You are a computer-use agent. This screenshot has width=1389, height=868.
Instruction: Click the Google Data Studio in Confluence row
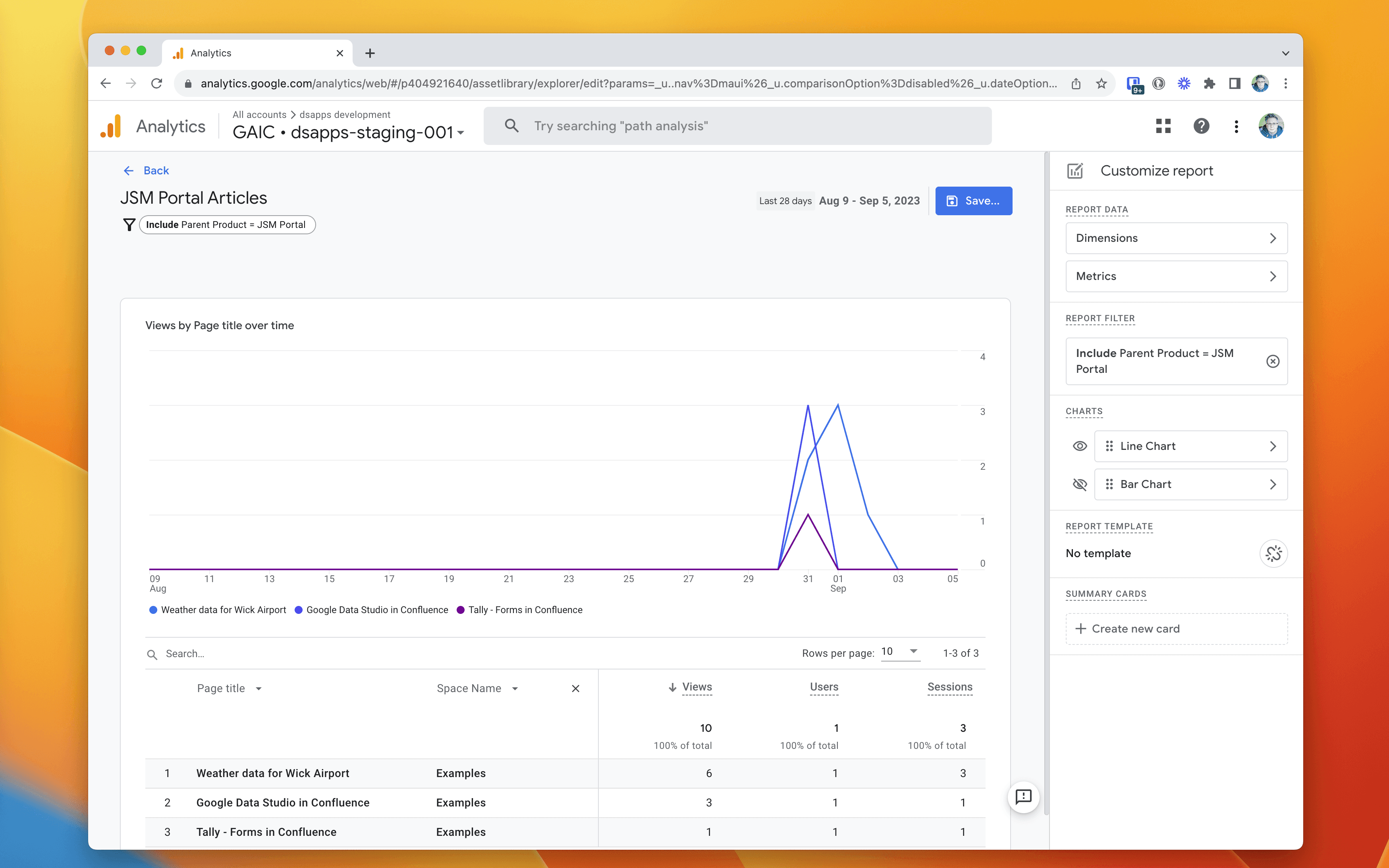(565, 802)
